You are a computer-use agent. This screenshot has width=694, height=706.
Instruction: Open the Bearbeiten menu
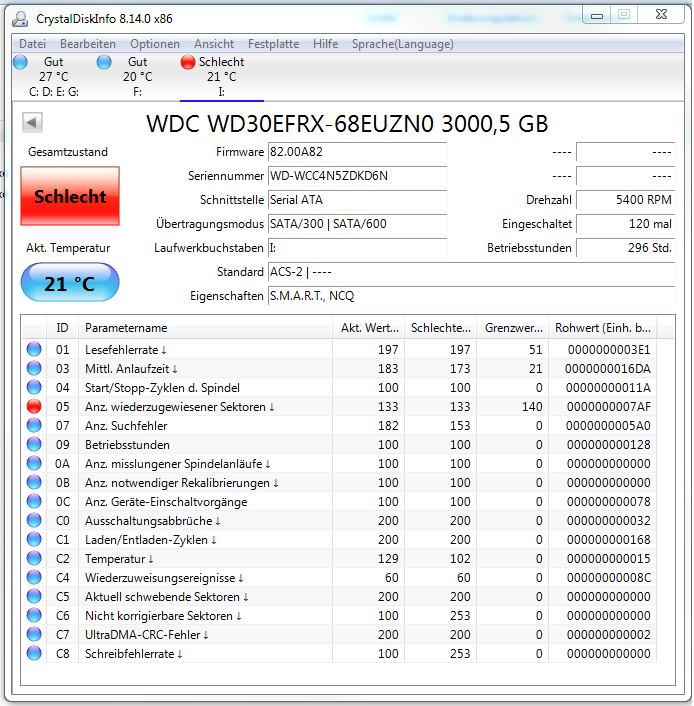88,44
